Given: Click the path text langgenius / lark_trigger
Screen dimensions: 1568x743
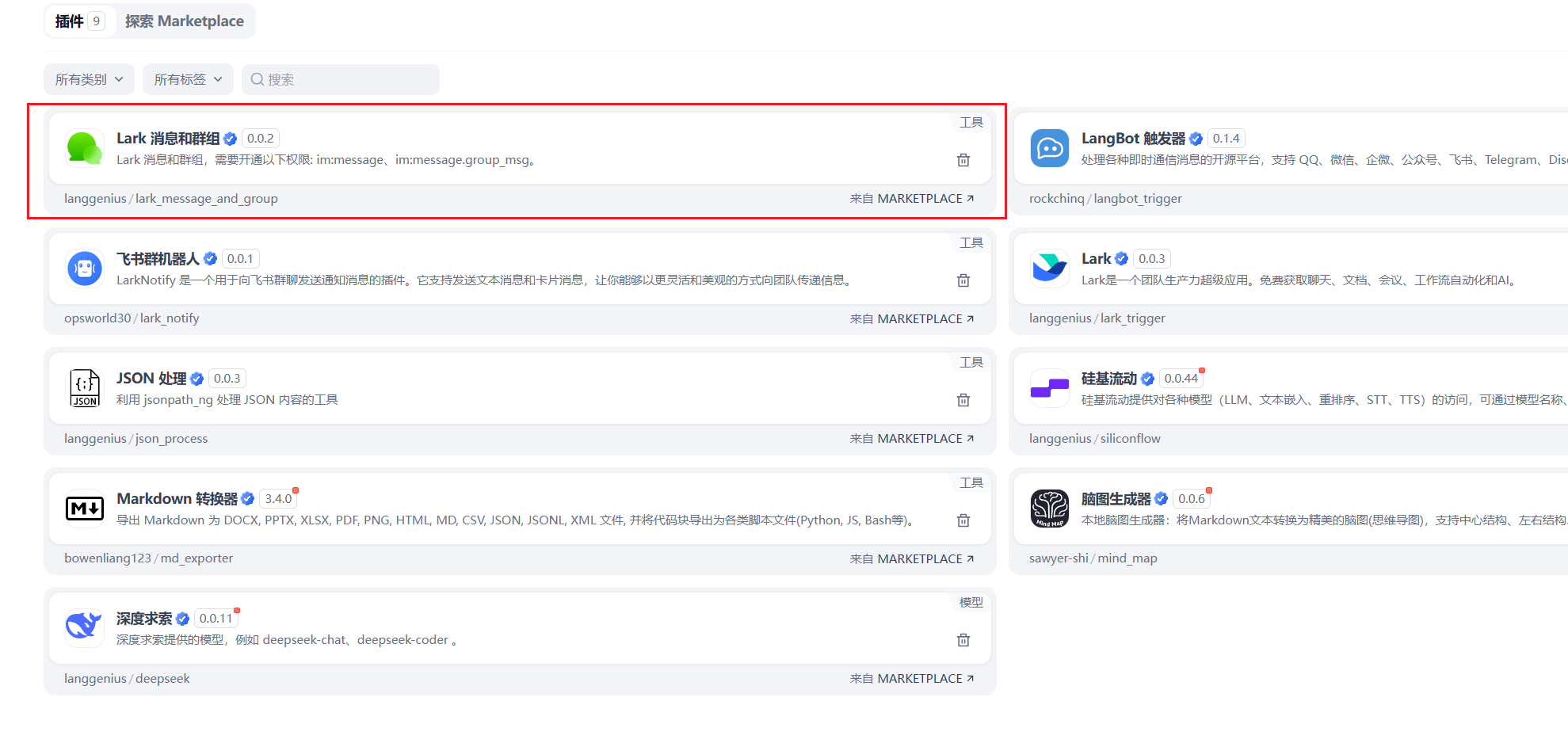Looking at the screenshot, I should click(x=1097, y=318).
